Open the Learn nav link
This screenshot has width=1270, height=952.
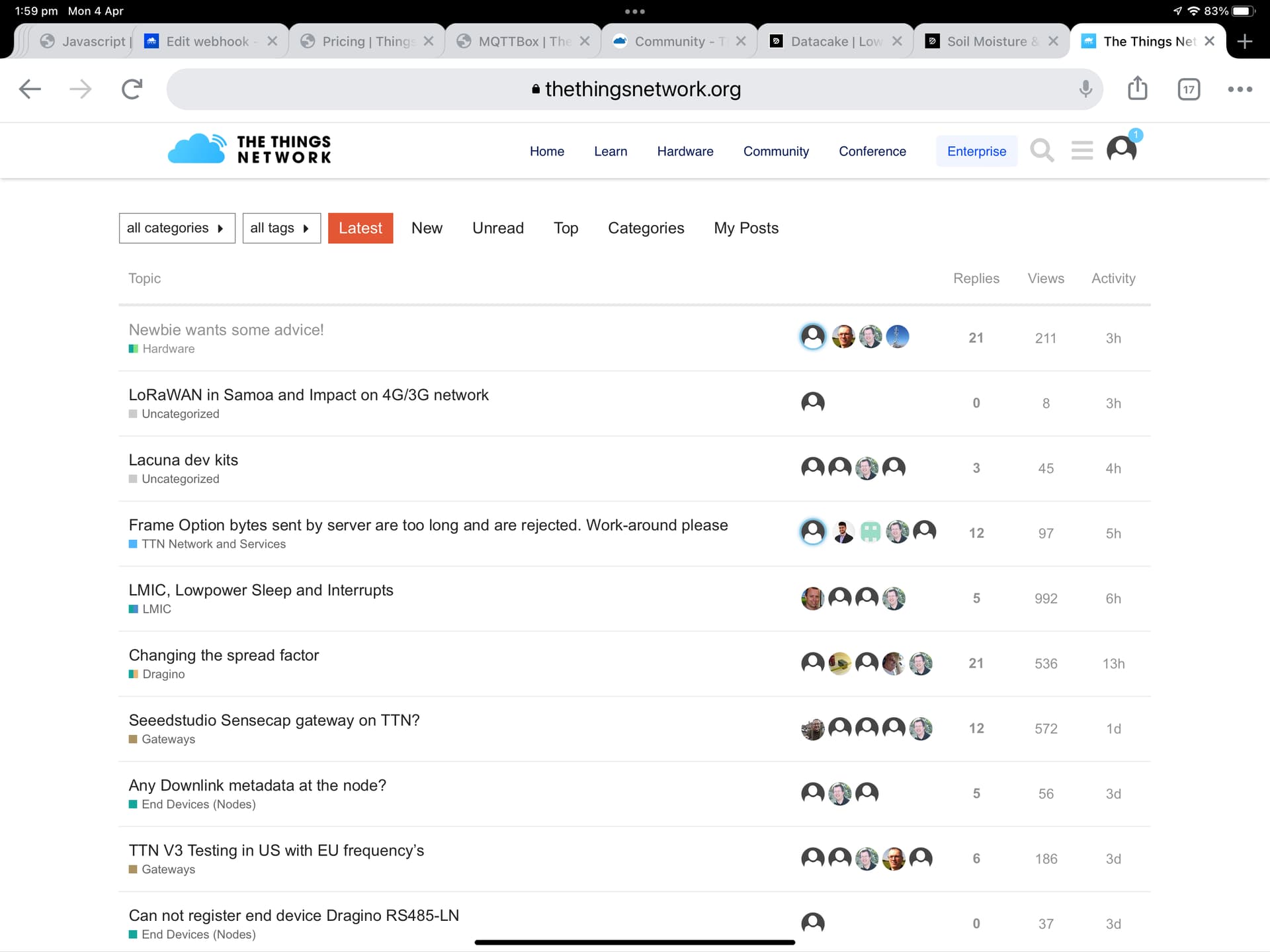[611, 151]
